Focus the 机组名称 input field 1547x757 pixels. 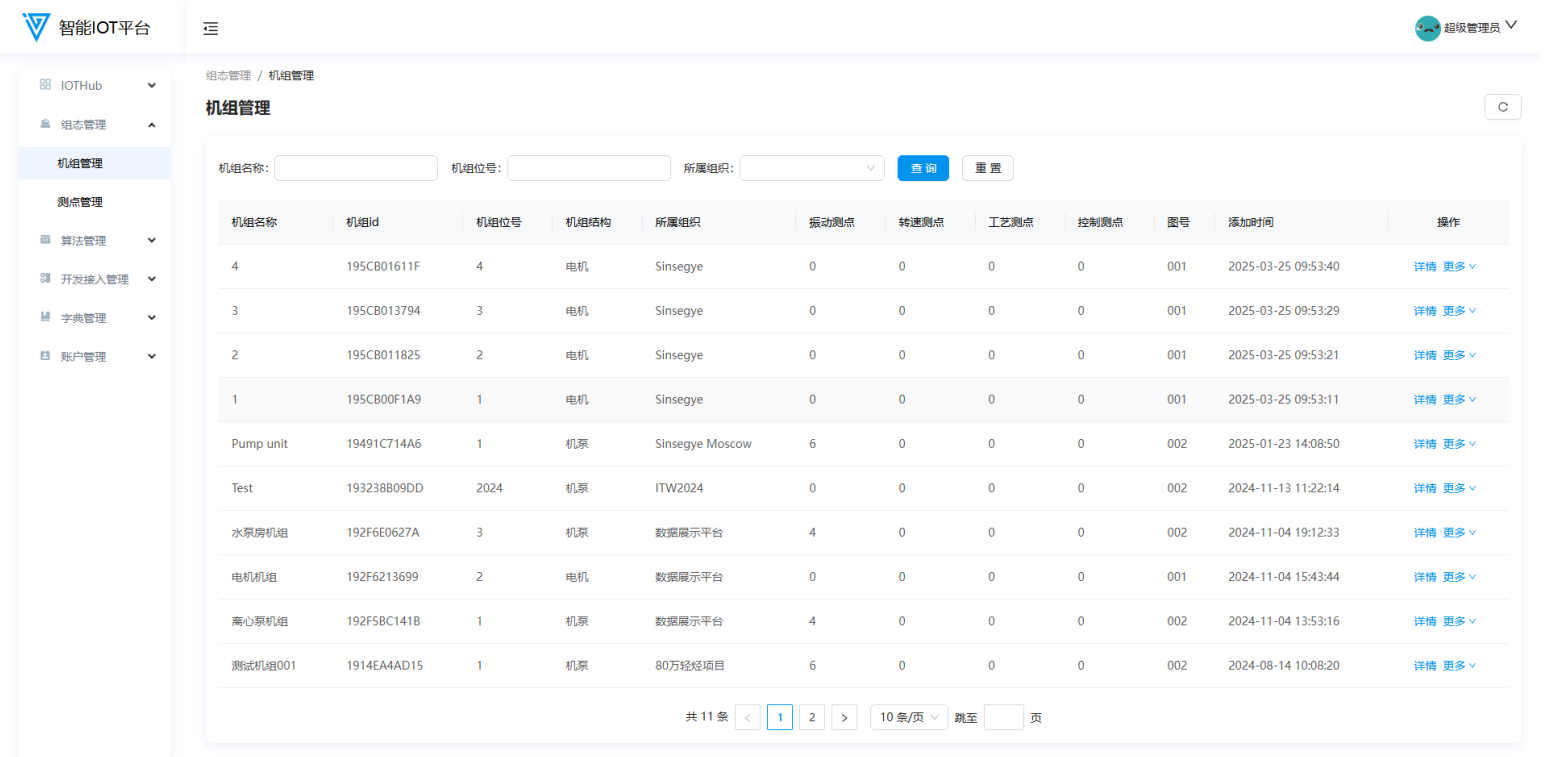[356, 168]
